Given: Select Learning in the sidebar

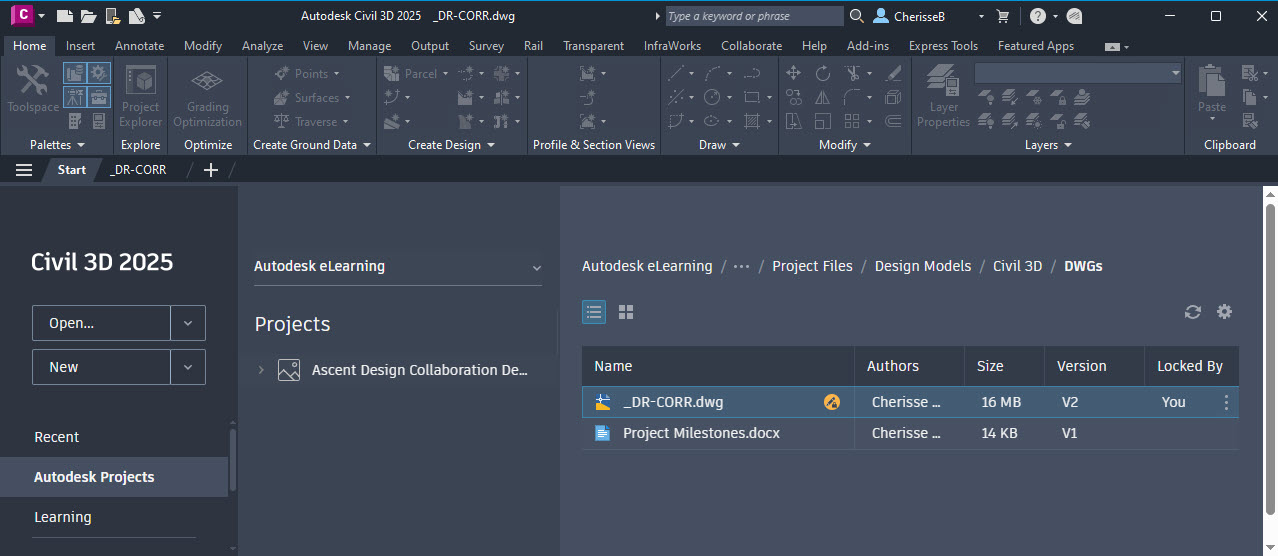Looking at the screenshot, I should (x=63, y=517).
